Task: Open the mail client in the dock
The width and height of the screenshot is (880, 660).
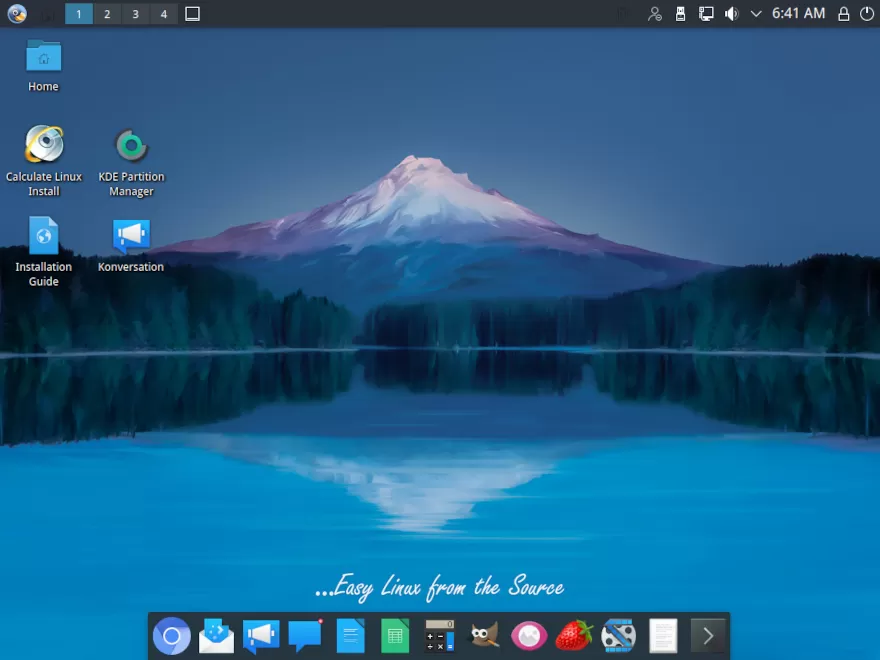Action: 216,636
